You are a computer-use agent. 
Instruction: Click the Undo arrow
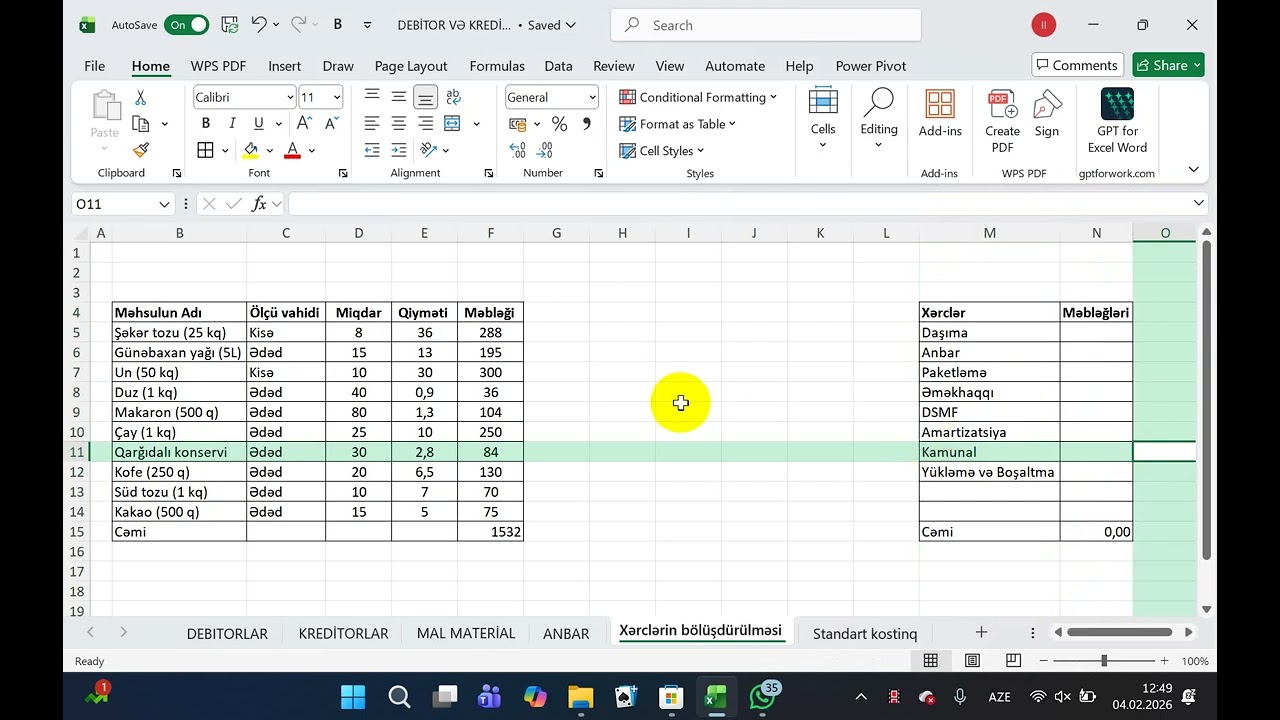259,25
